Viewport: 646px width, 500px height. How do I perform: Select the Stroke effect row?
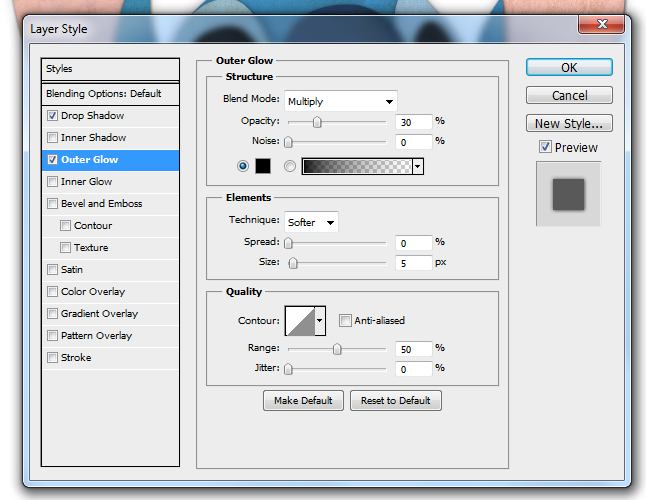coord(110,357)
